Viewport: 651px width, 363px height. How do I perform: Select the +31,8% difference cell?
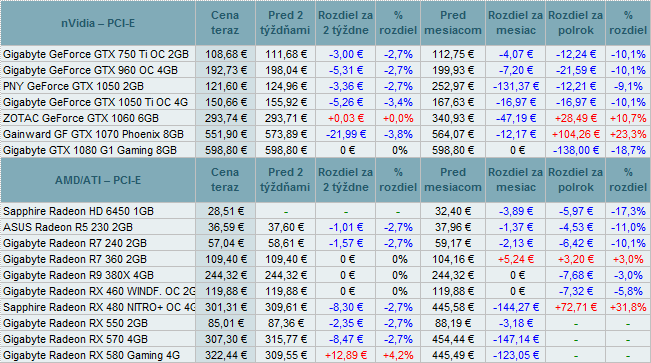tap(628, 307)
